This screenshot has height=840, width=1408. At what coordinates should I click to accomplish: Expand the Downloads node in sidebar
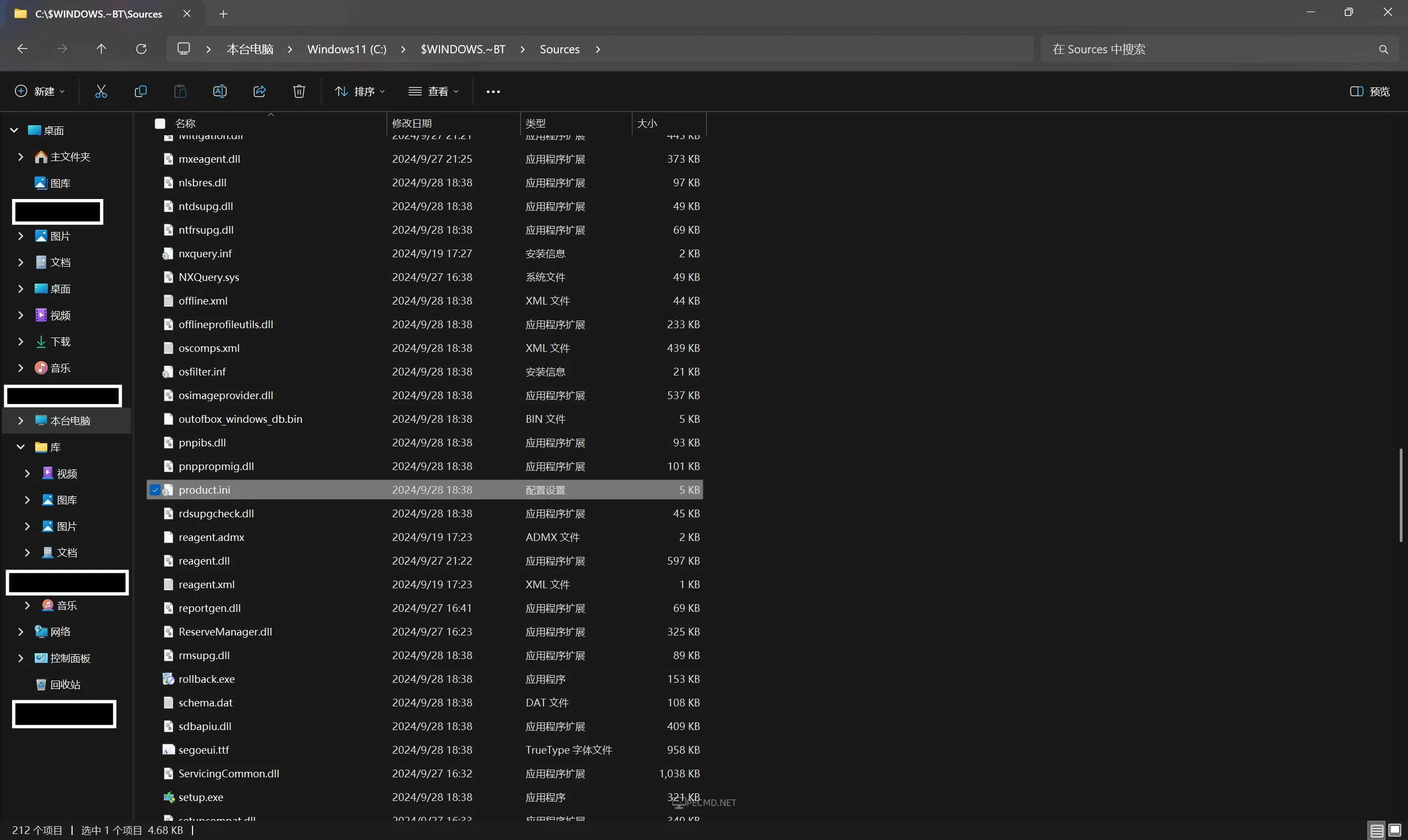coord(20,341)
